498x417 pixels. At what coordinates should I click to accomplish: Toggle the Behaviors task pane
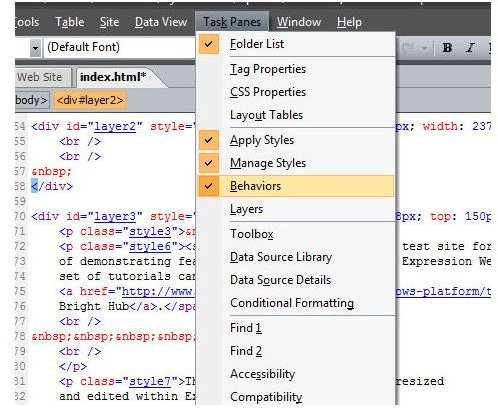[x=296, y=186]
